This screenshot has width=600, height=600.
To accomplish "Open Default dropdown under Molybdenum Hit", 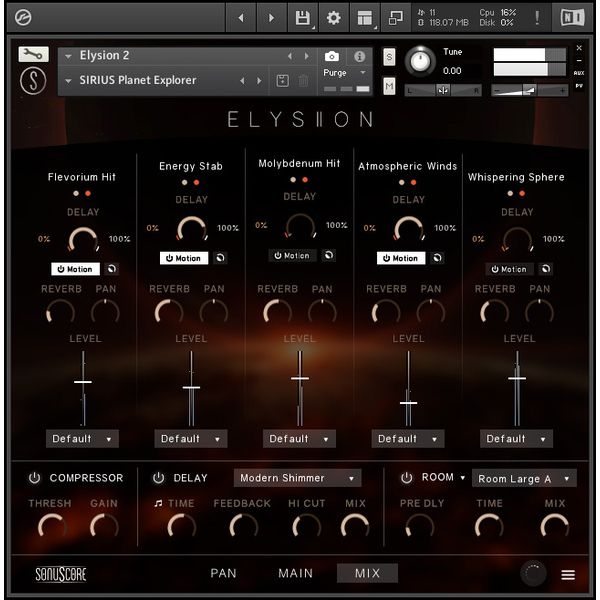I will 299,439.
